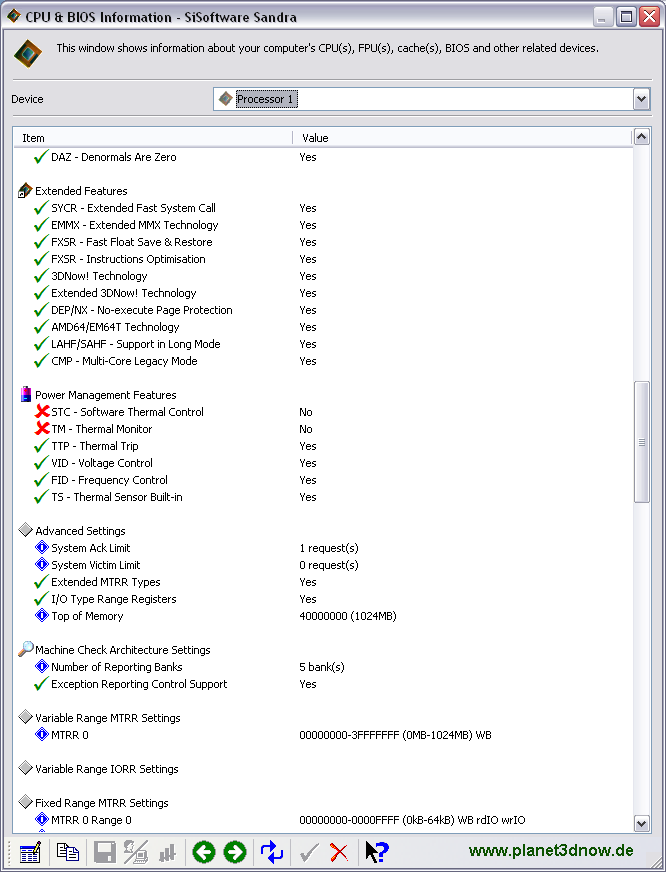Click the red X cancel icon in the toolbar
Viewport: 666px width, 872px height.
pos(339,852)
